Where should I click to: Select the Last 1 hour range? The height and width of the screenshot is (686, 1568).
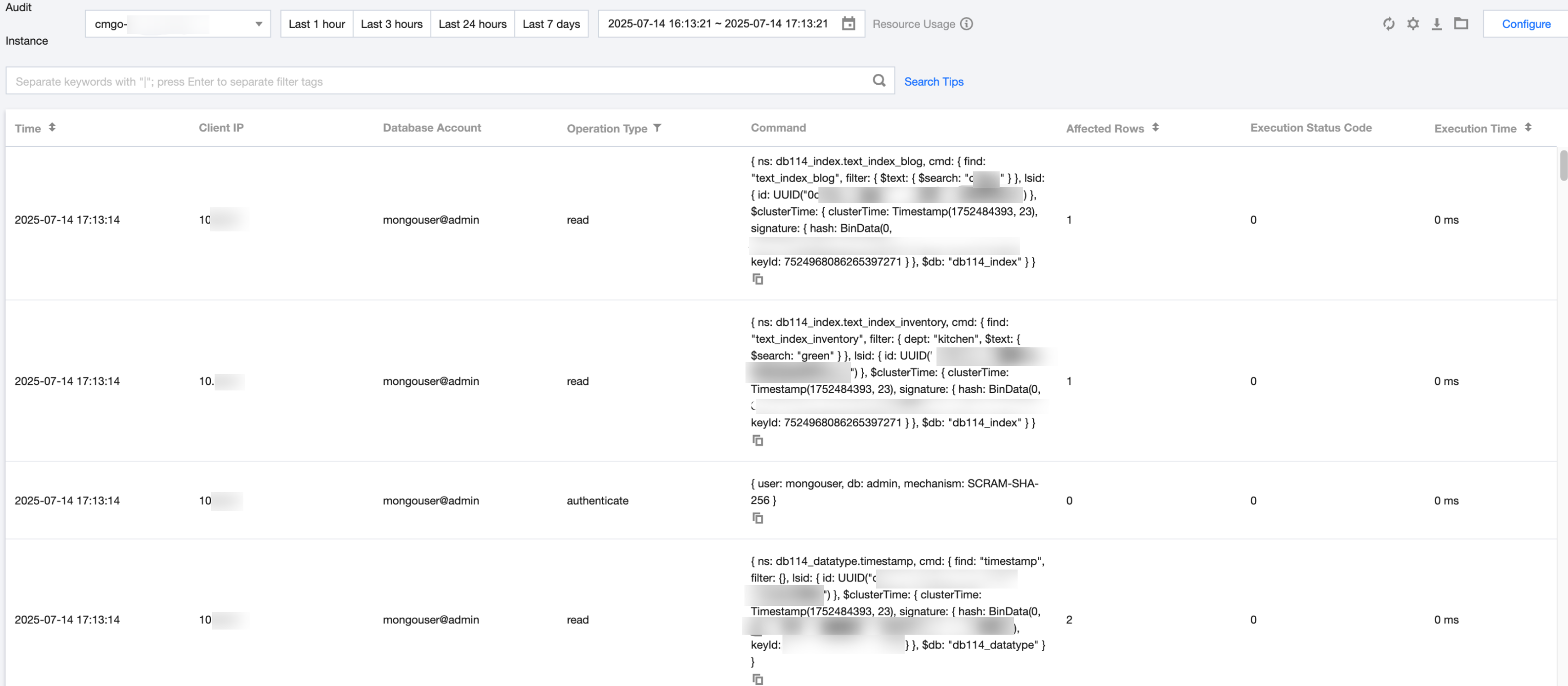316,24
